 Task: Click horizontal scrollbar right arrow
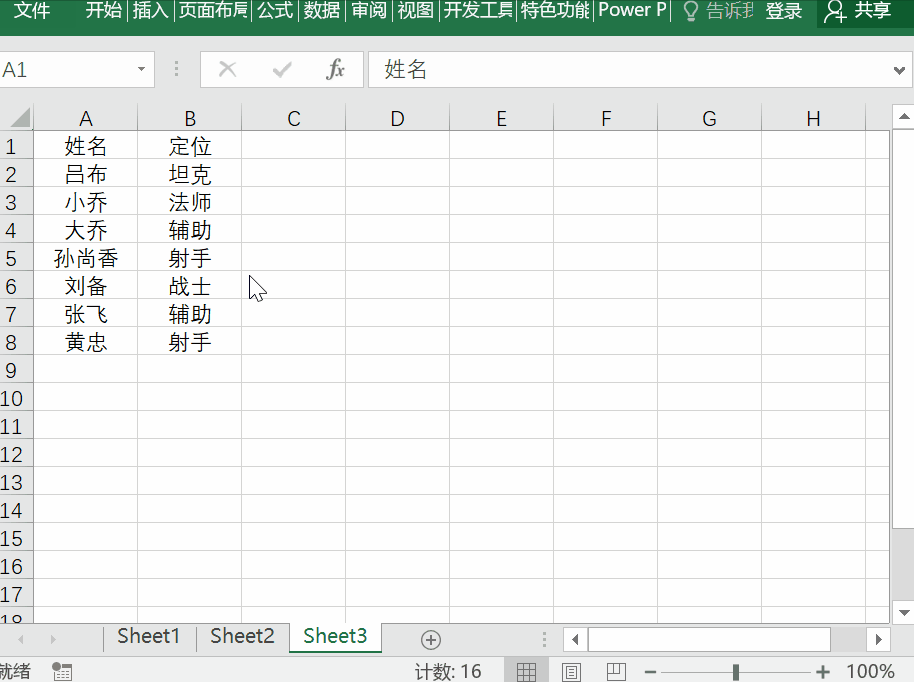(x=878, y=639)
